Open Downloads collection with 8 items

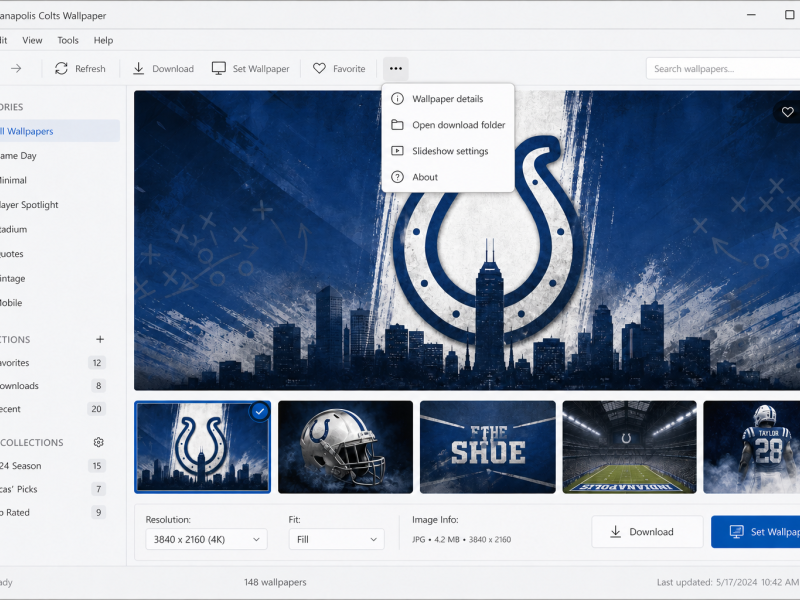[x=60, y=386]
